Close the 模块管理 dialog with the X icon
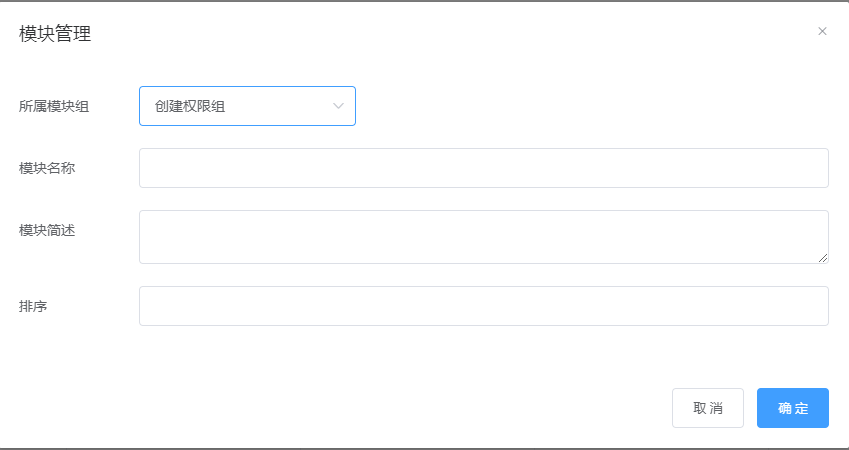This screenshot has width=849, height=450. (x=822, y=31)
